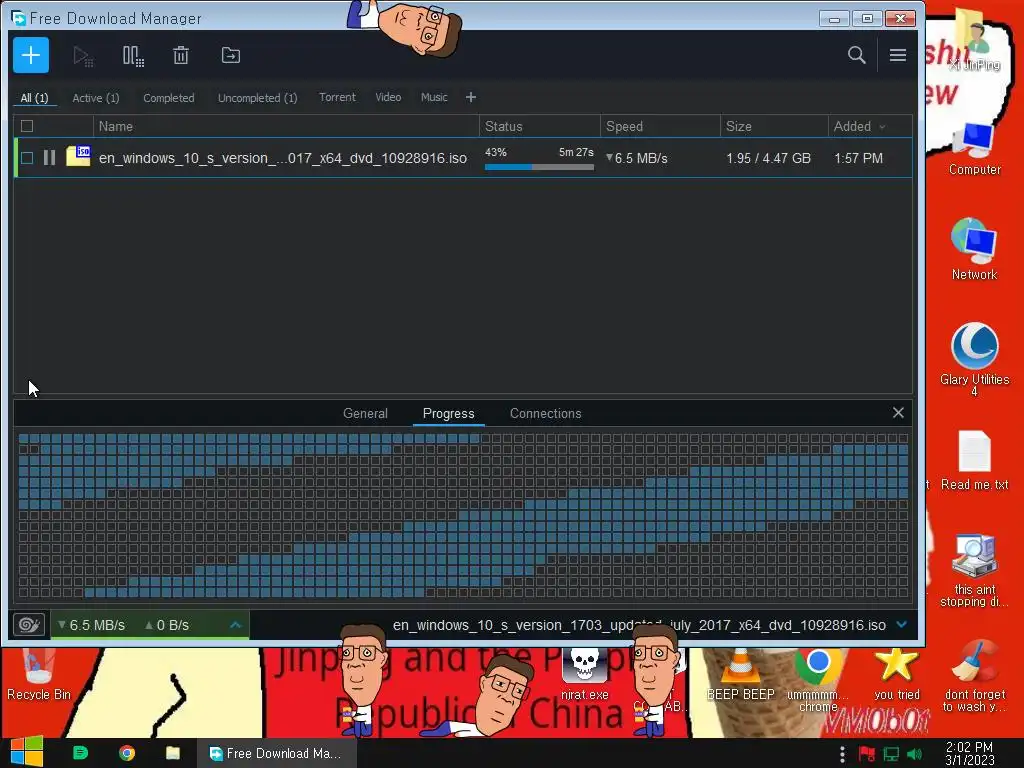Click the 1:57 PM added time
The height and width of the screenshot is (768, 1024).
point(858,158)
